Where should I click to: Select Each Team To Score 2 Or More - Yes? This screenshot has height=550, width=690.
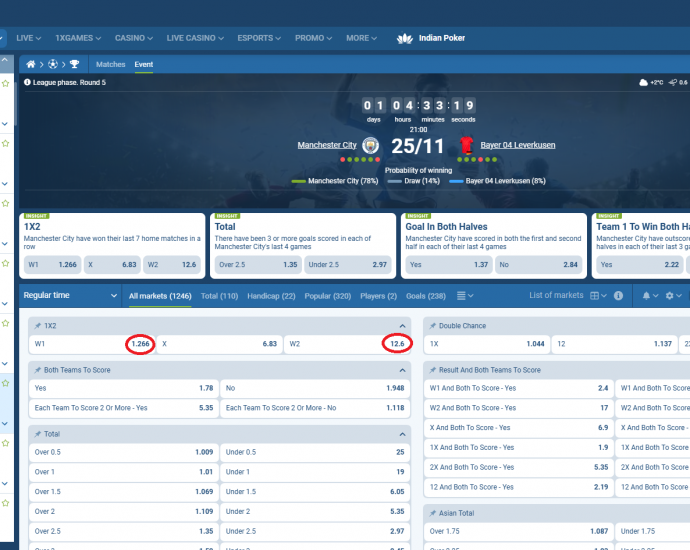[124, 408]
